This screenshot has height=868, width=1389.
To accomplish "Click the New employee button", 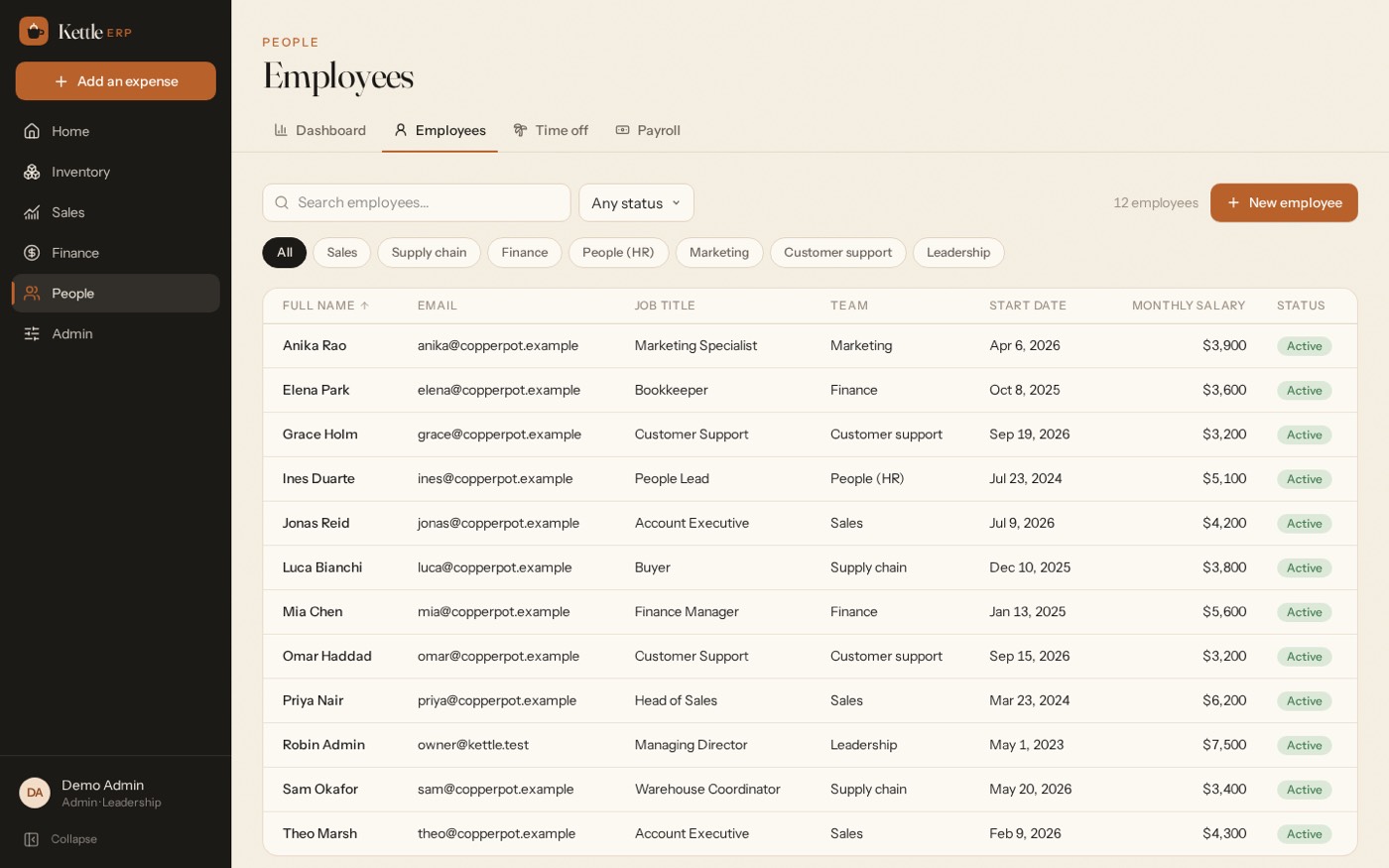I will 1284,202.
